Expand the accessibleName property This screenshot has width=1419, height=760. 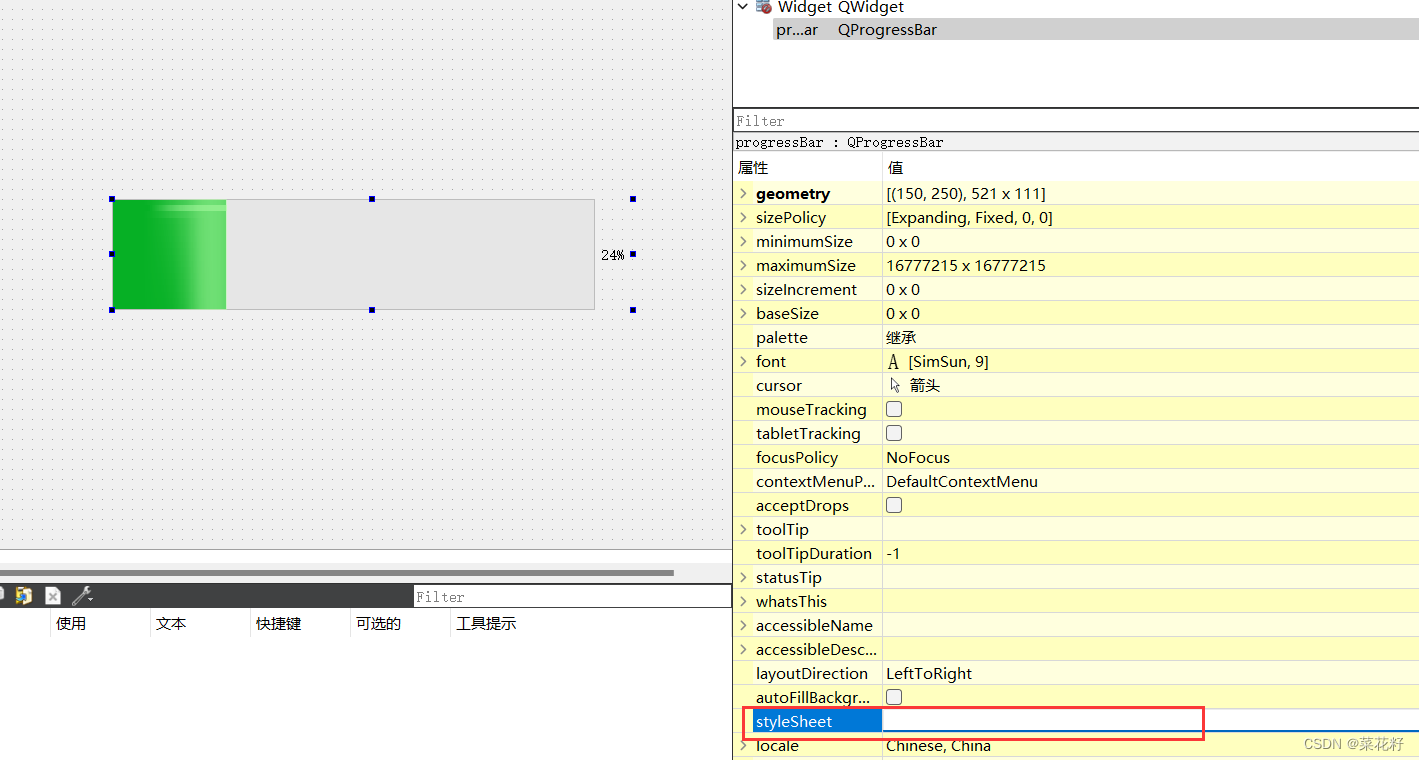(x=743, y=625)
